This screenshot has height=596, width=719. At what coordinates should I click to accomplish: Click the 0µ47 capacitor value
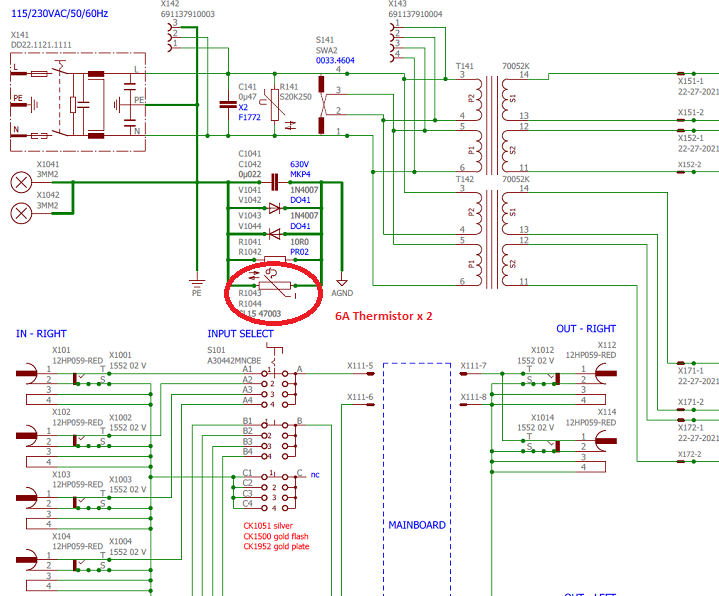(248, 97)
